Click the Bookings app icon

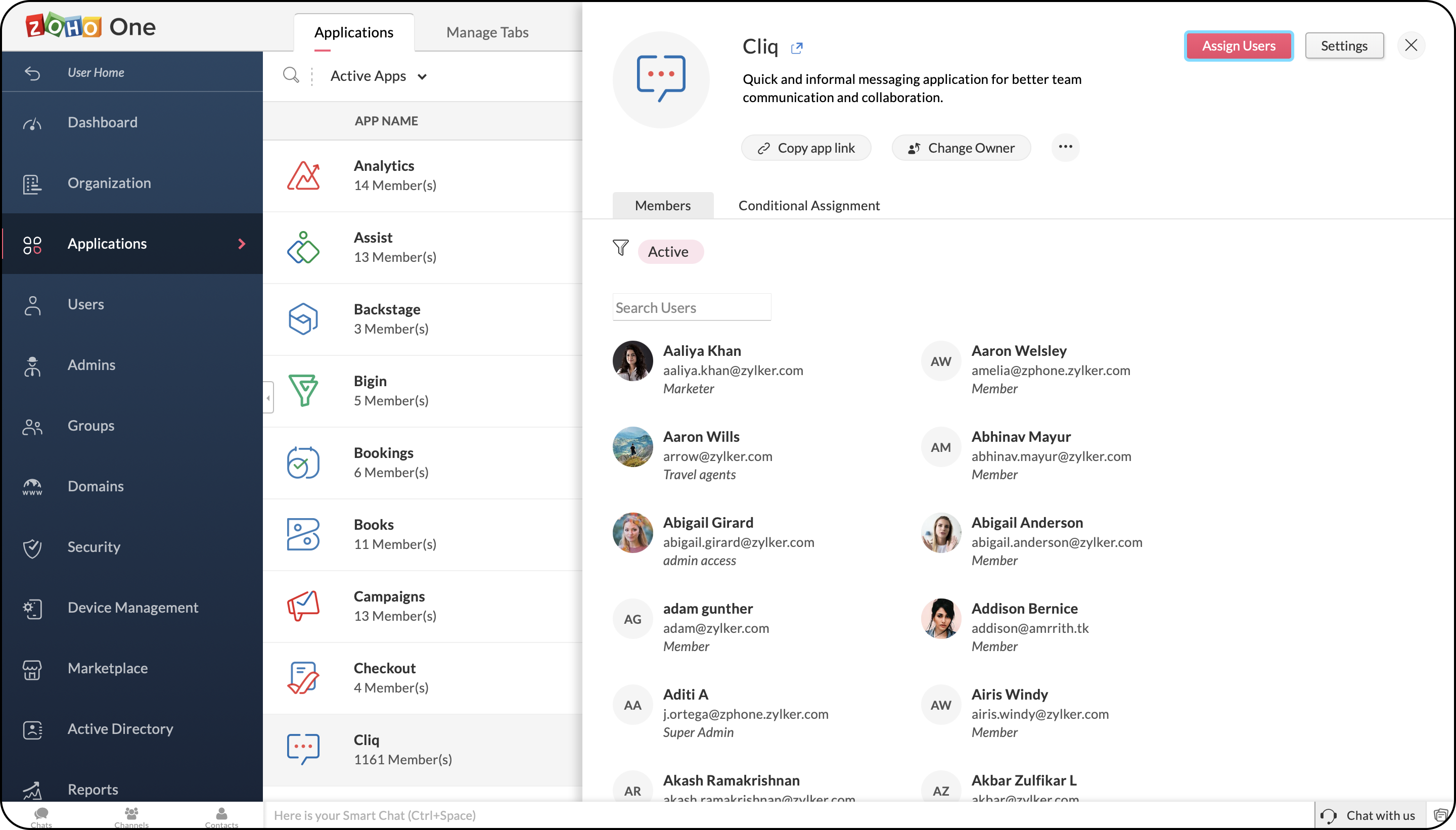[x=303, y=463]
